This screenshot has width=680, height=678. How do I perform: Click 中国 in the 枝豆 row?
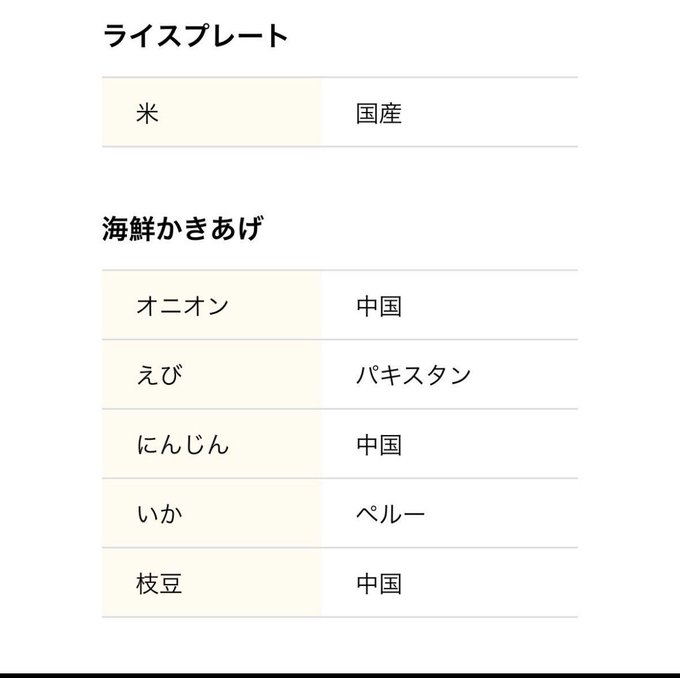[x=379, y=583]
